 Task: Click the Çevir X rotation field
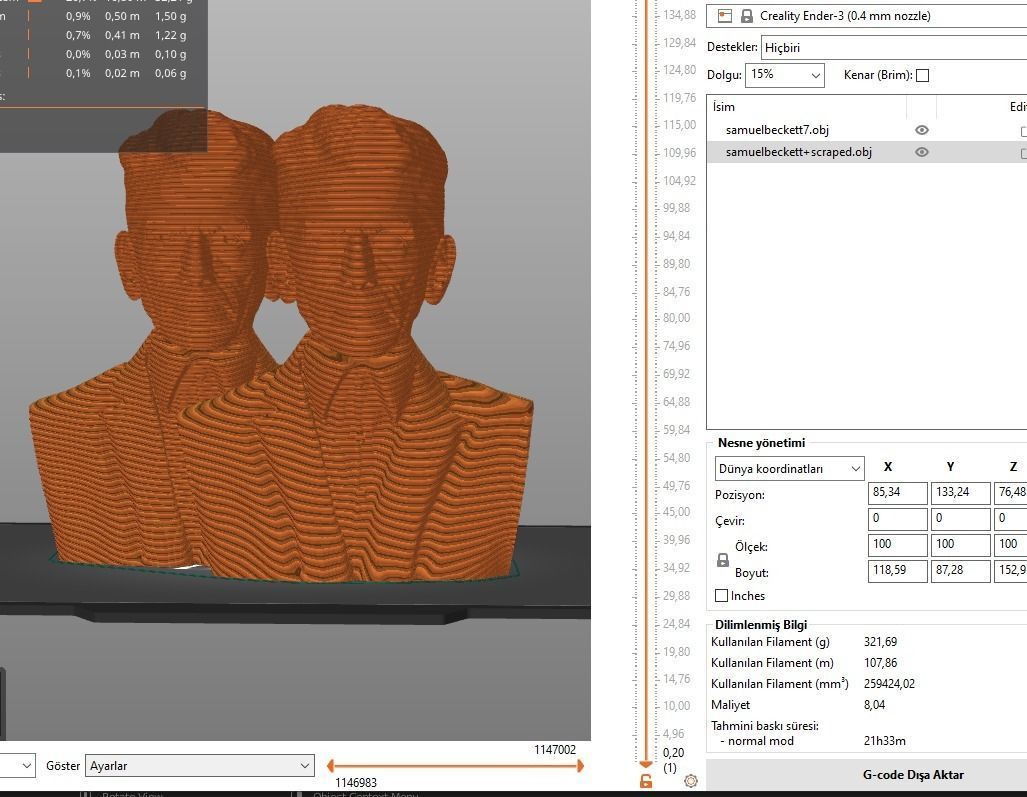click(897, 519)
